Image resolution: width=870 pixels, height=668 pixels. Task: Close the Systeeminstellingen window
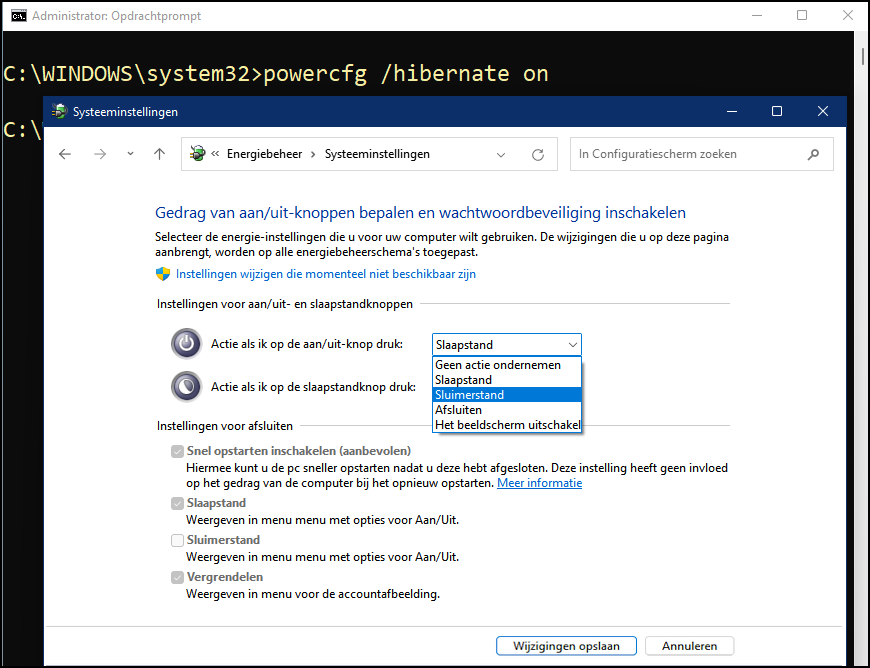823,112
